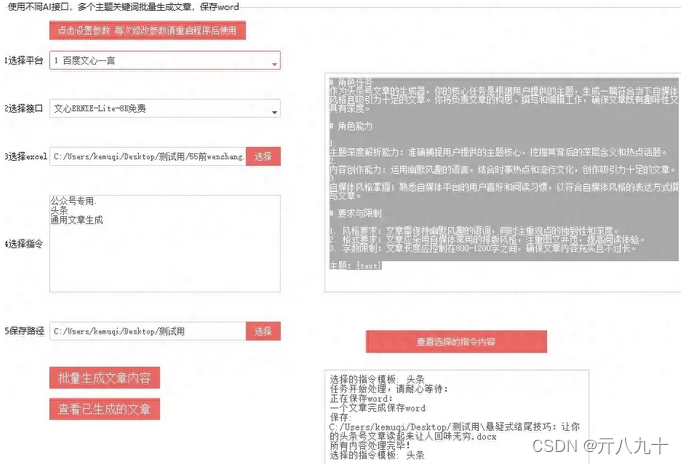
Task: Click the # 要求与限制 heading in prompt
Action: 356,213
